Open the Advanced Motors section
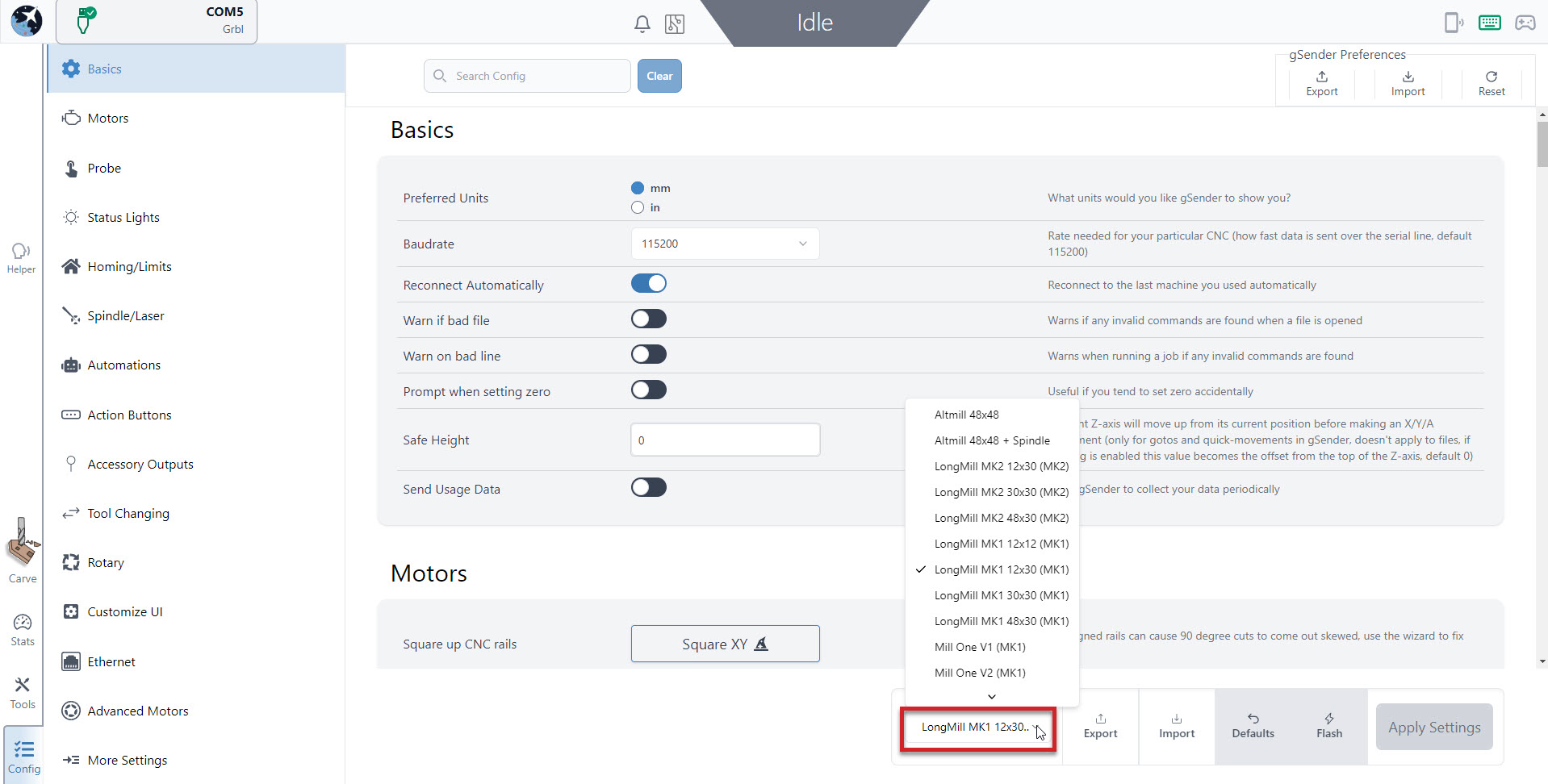Viewport: 1548px width, 784px height. coord(197,711)
